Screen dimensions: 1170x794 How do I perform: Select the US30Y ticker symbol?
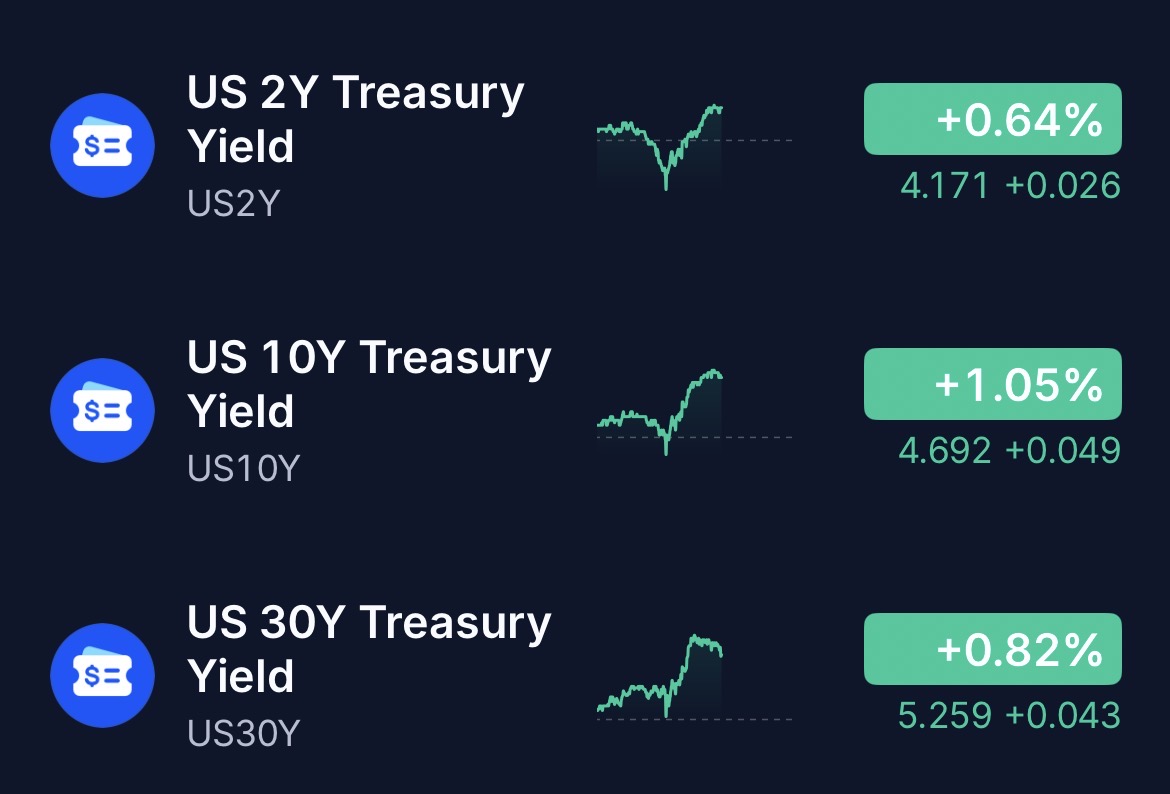(x=243, y=733)
